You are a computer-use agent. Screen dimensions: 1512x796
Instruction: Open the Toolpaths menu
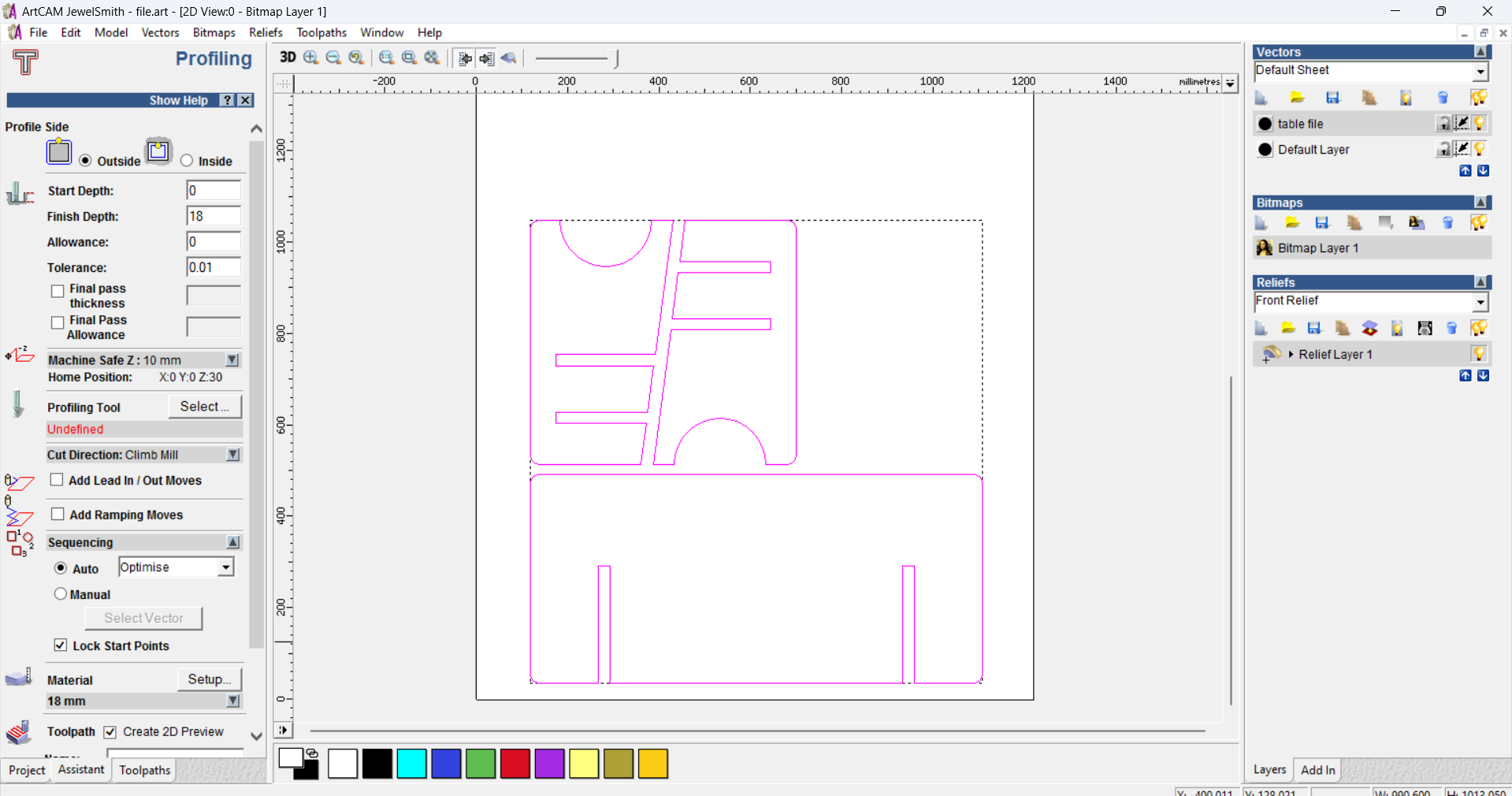(x=321, y=32)
